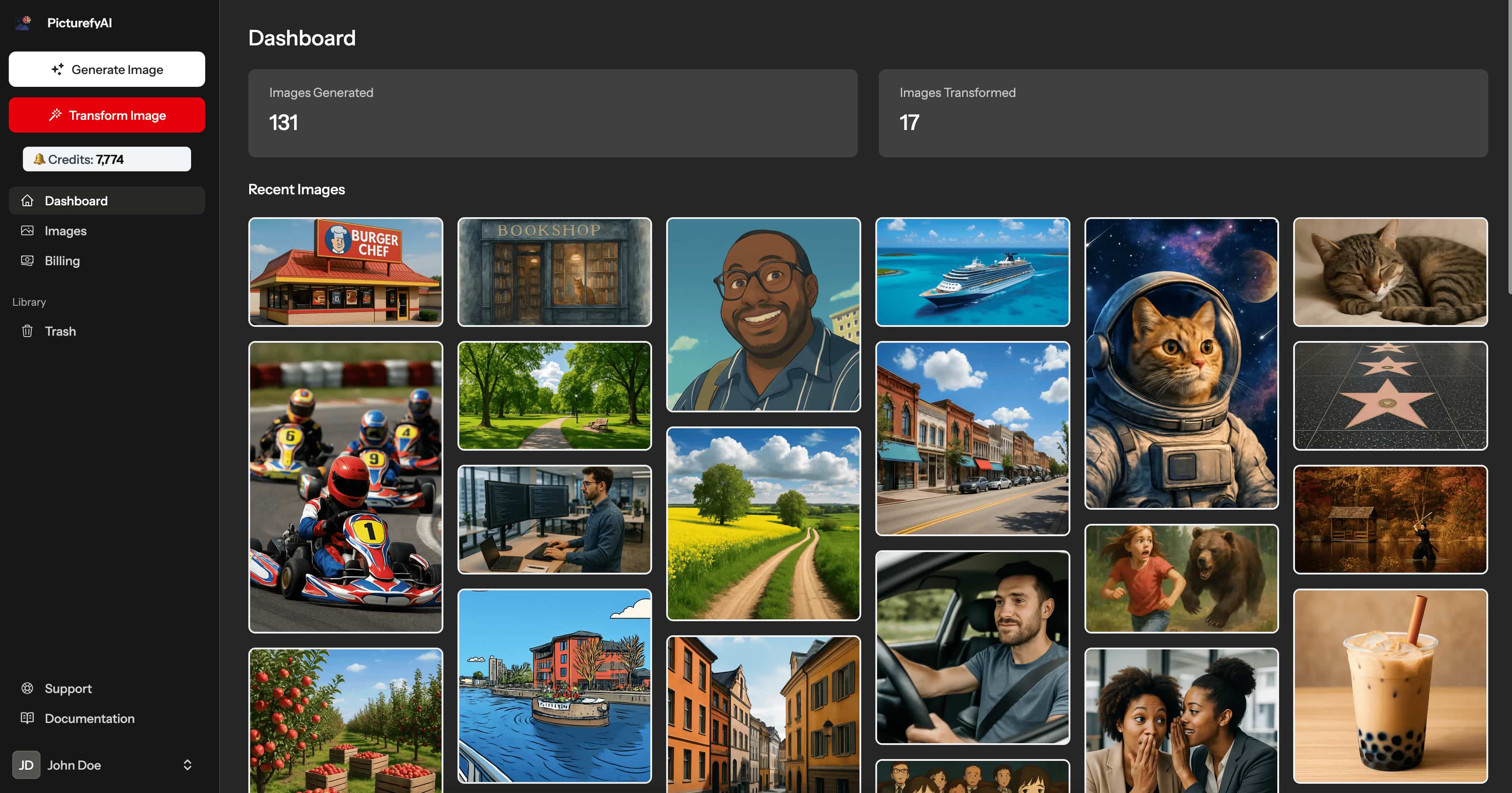Navigate to Images in the sidebar
1512x793 pixels.
pos(66,230)
